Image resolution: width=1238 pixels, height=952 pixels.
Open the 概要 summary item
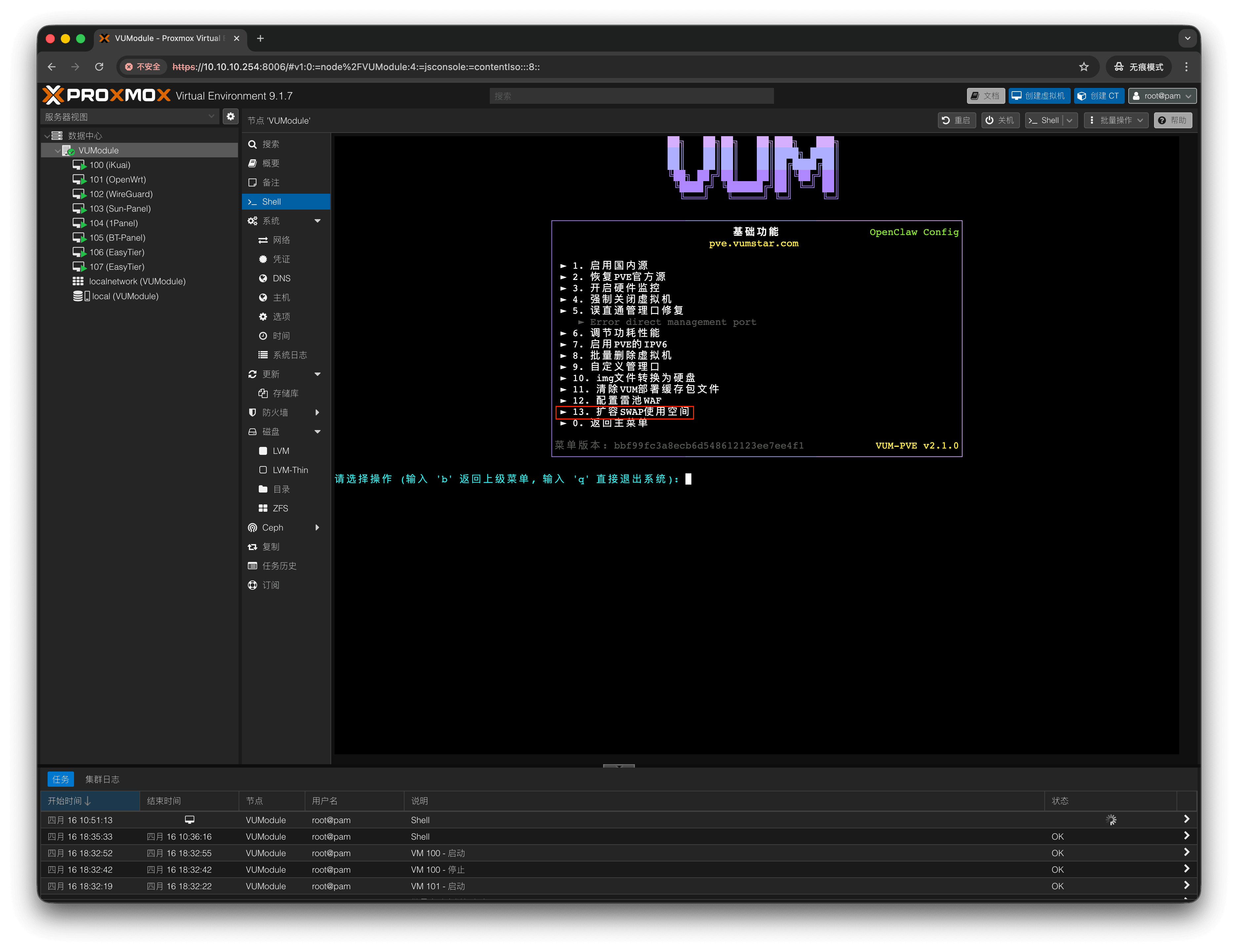[286, 163]
